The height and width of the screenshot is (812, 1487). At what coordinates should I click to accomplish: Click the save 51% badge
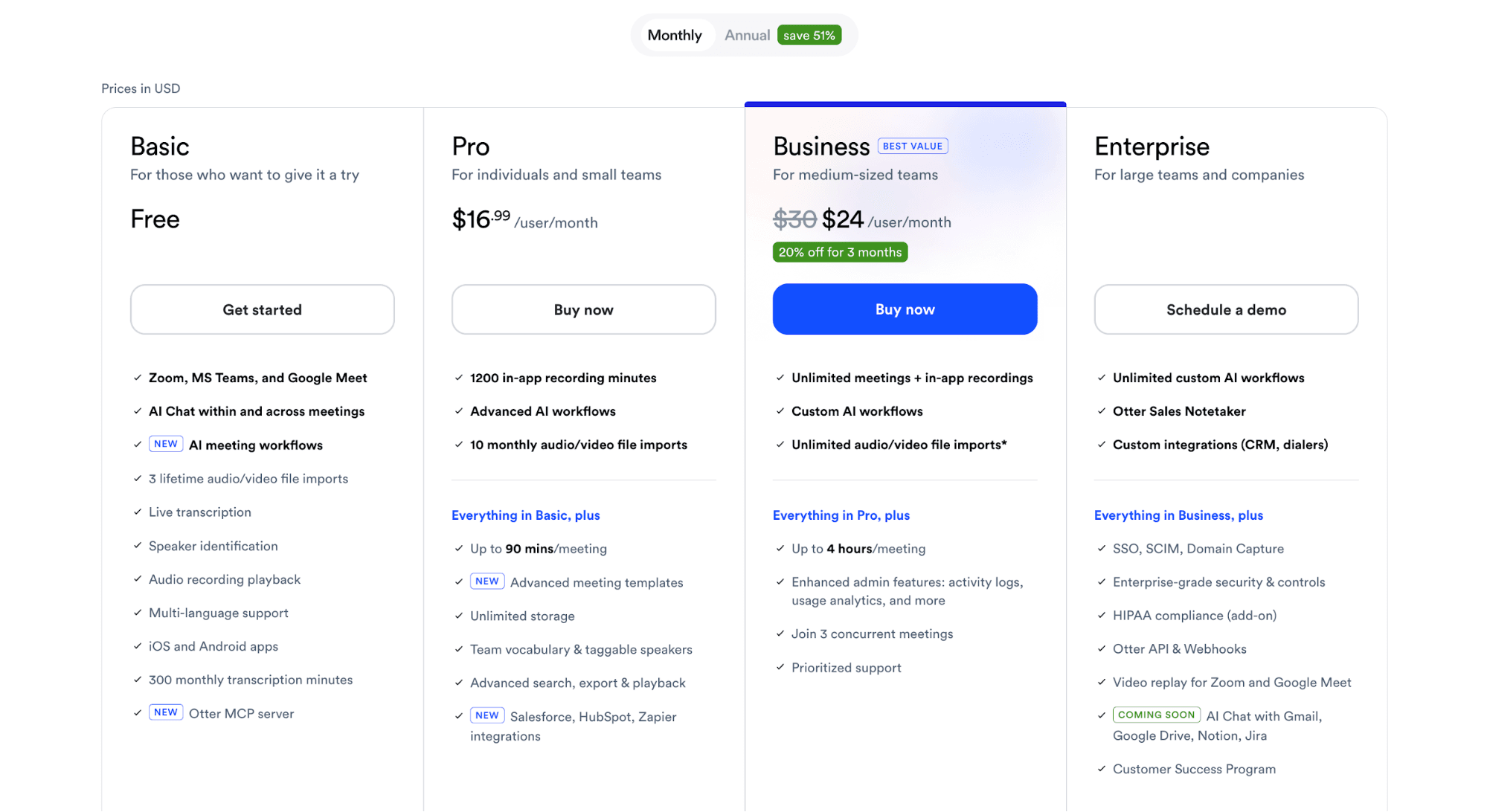click(x=809, y=35)
